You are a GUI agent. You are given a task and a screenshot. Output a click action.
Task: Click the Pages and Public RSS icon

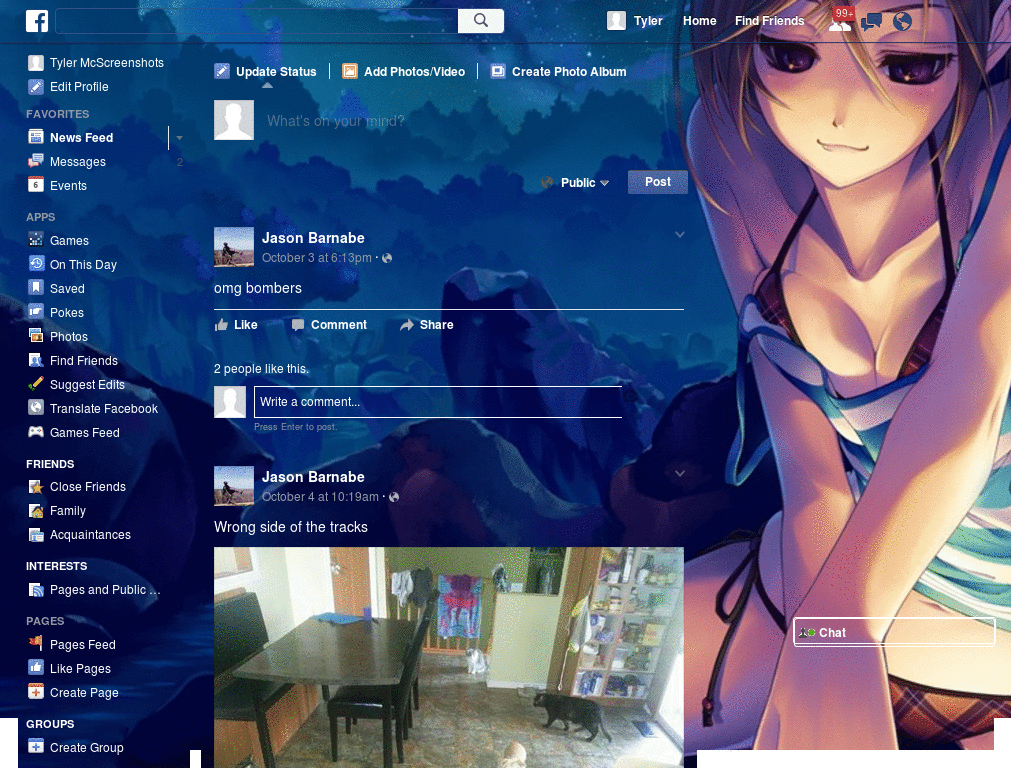36,590
